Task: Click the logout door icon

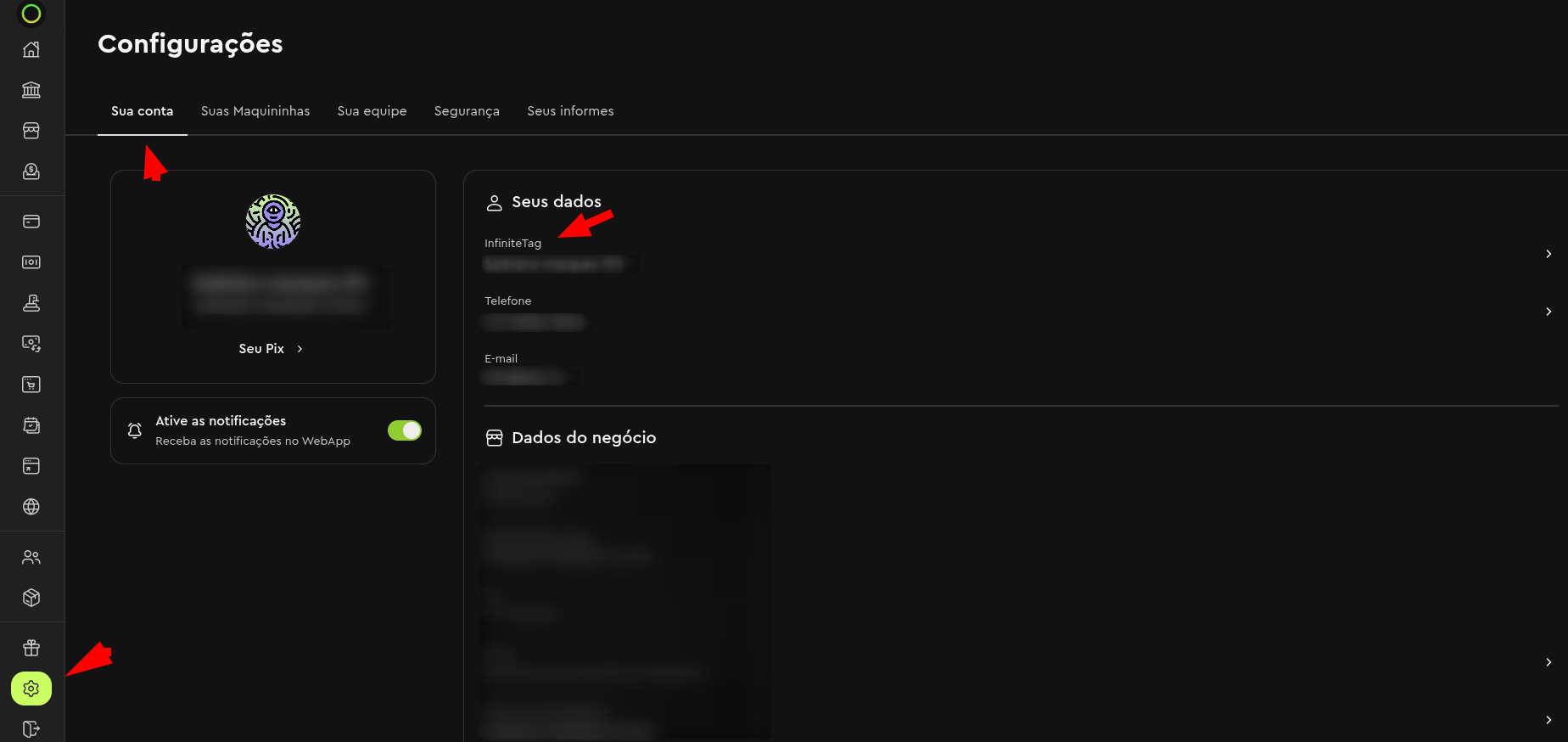Action: click(x=31, y=729)
